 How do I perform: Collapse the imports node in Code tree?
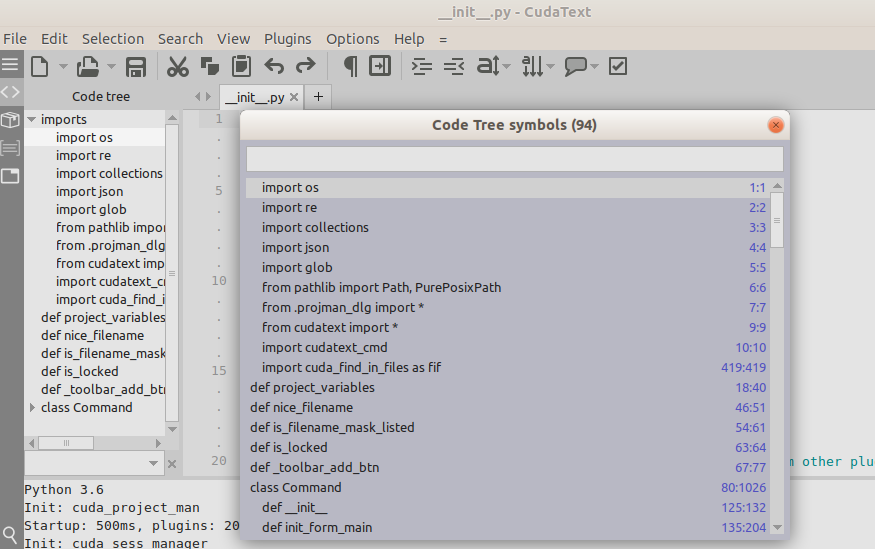(x=32, y=120)
